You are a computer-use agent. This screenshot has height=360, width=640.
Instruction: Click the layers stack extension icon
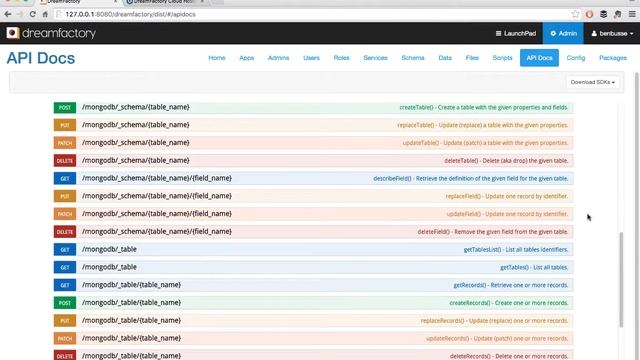coord(603,14)
